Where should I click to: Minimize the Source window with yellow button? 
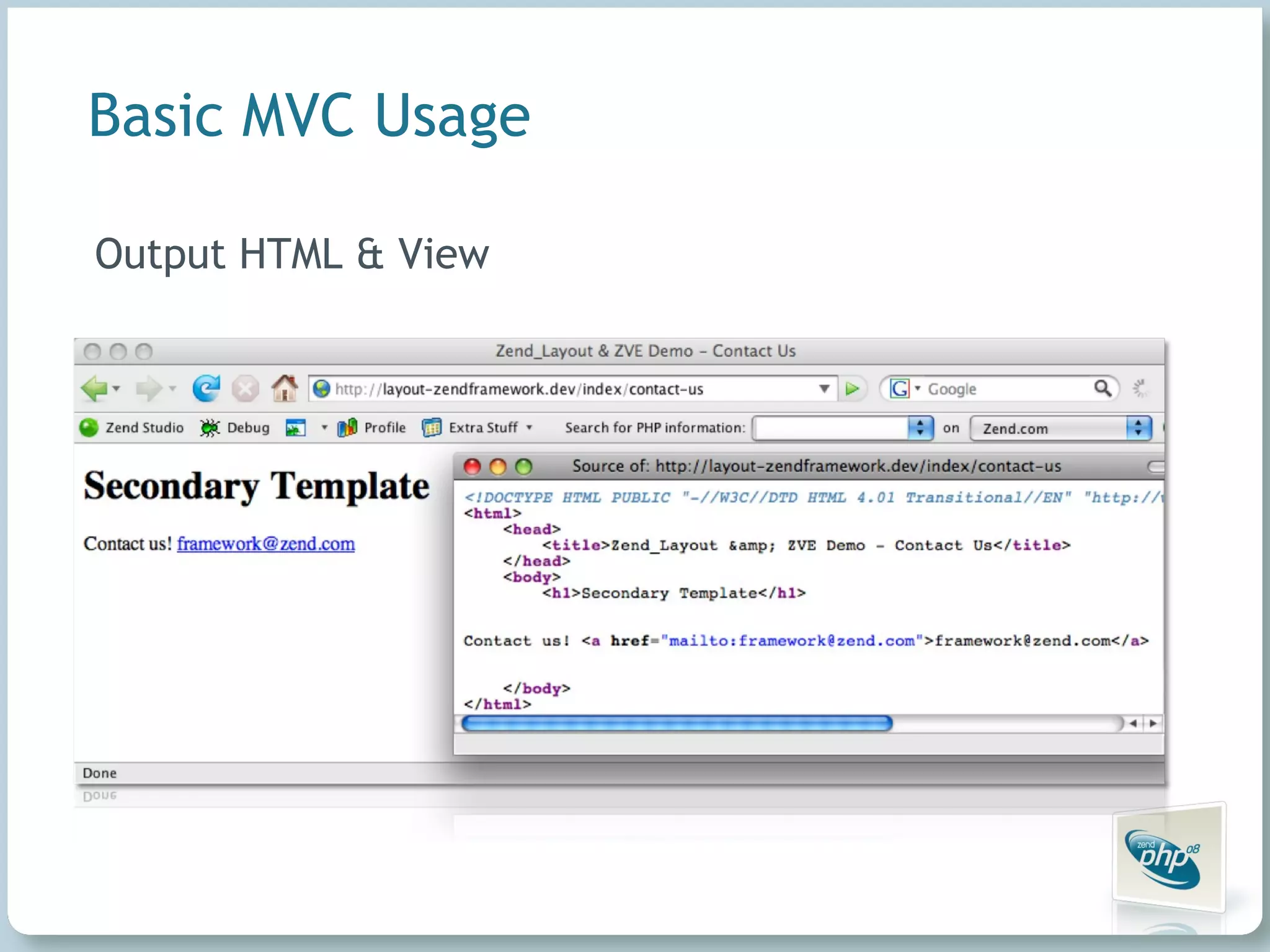coord(498,467)
